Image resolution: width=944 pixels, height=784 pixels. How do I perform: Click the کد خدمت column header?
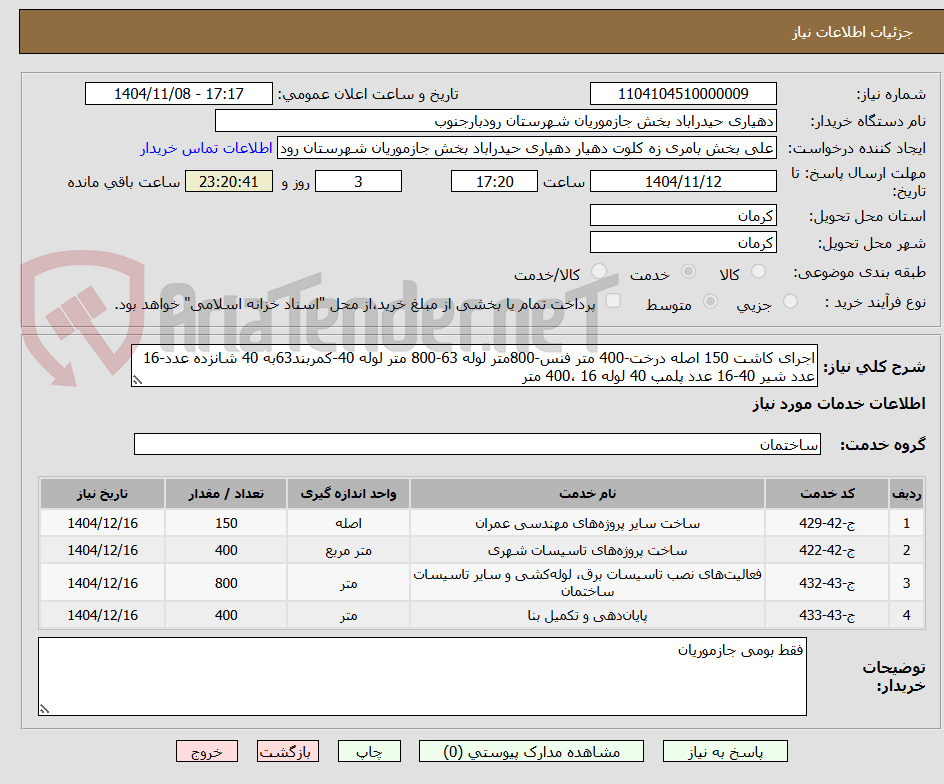point(827,494)
